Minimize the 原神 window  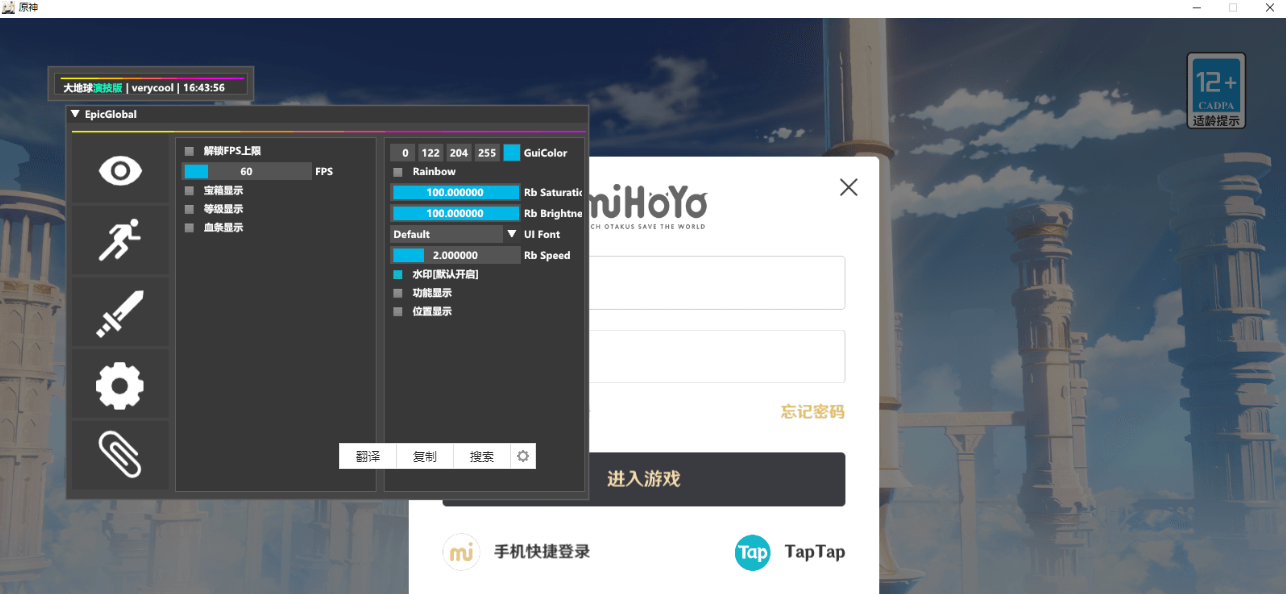(x=1198, y=7)
